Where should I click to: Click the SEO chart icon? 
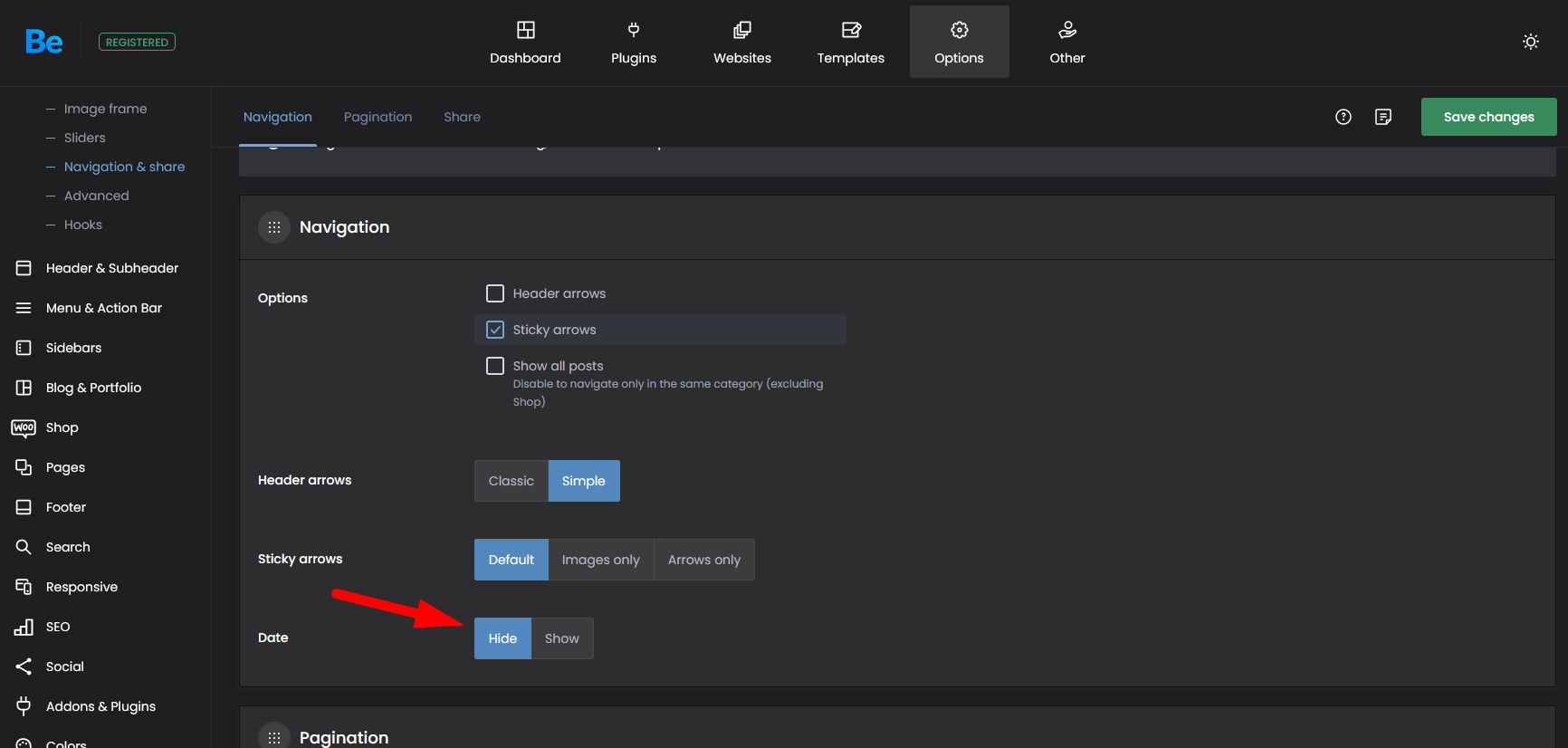pyautogui.click(x=24, y=627)
